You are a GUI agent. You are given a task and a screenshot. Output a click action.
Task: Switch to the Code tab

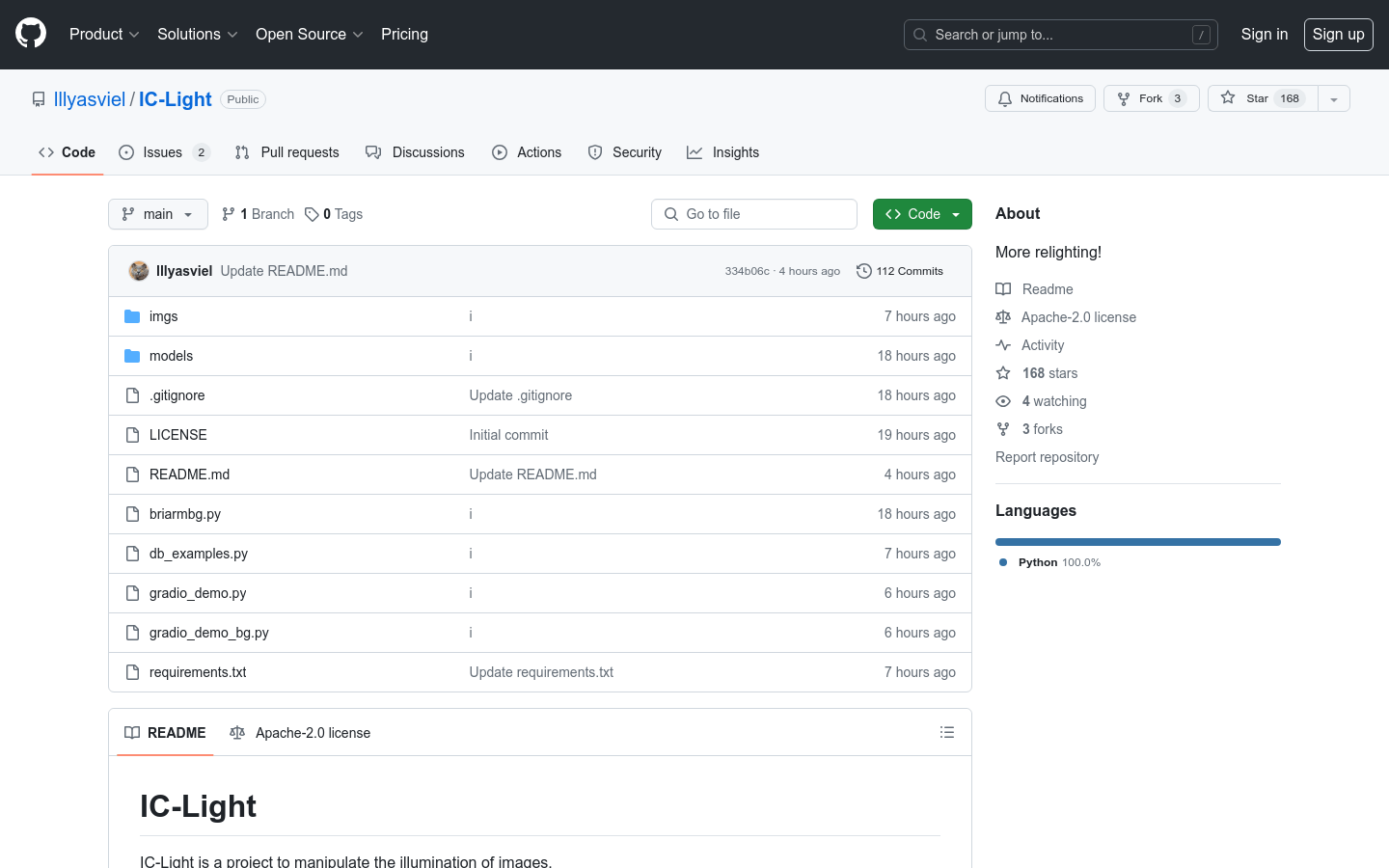click(x=67, y=152)
